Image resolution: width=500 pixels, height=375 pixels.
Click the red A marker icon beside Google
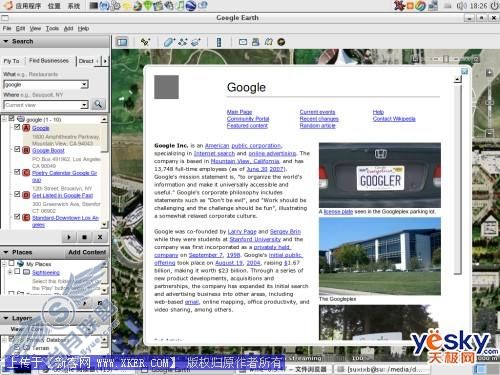(26, 128)
